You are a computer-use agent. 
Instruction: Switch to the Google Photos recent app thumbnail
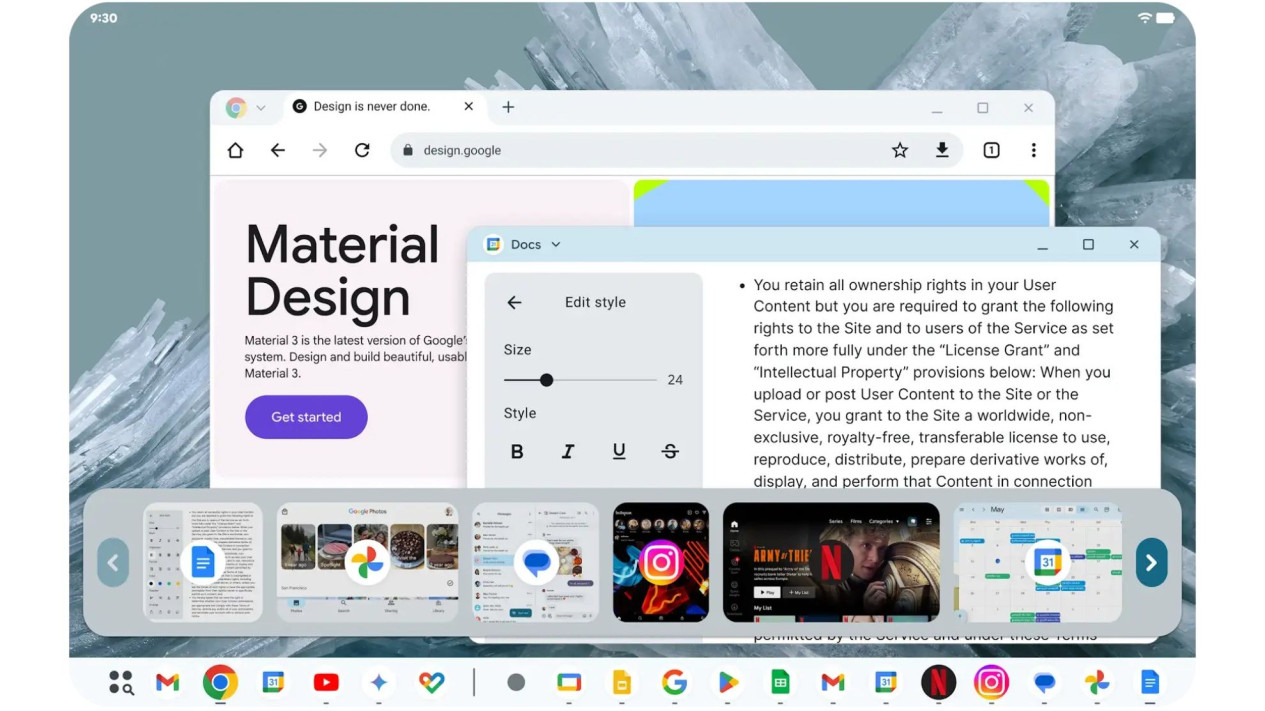click(x=367, y=562)
